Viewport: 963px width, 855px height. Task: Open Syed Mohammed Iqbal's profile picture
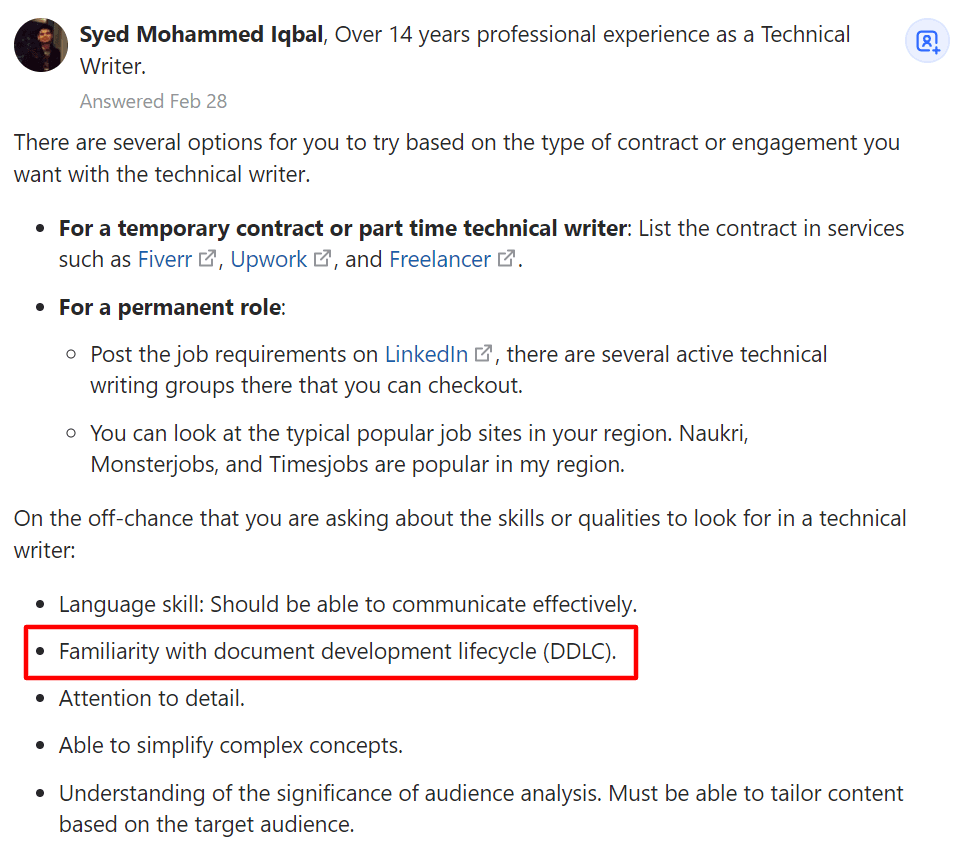41,45
